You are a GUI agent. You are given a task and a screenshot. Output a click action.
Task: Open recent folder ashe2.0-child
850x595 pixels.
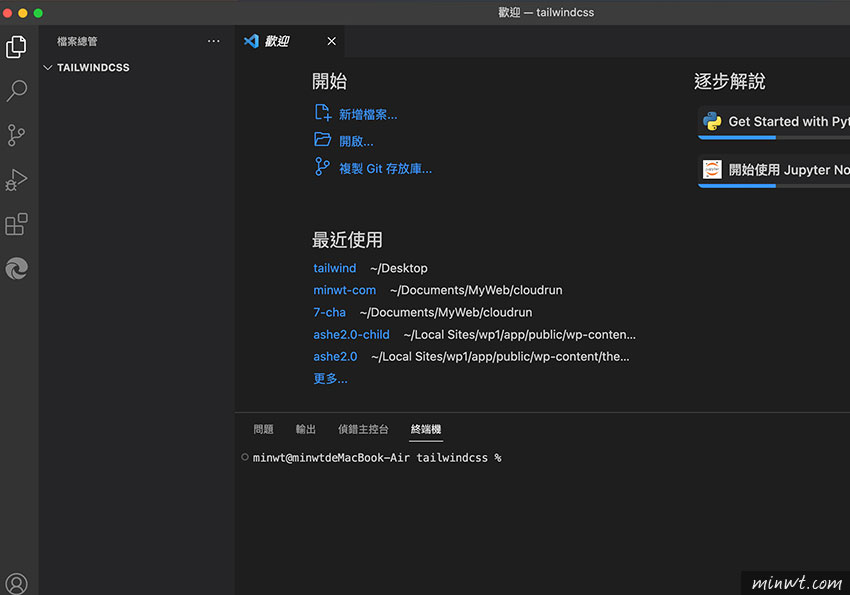click(351, 334)
